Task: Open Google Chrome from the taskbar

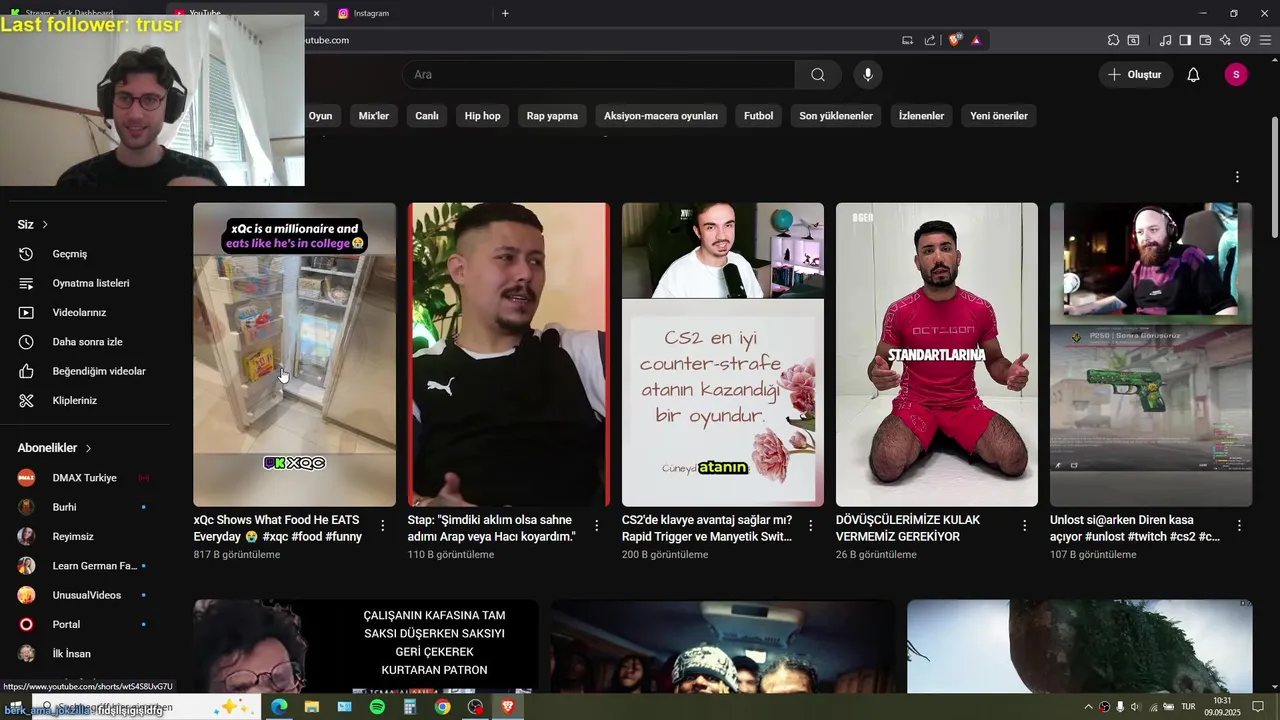Action: click(x=442, y=706)
